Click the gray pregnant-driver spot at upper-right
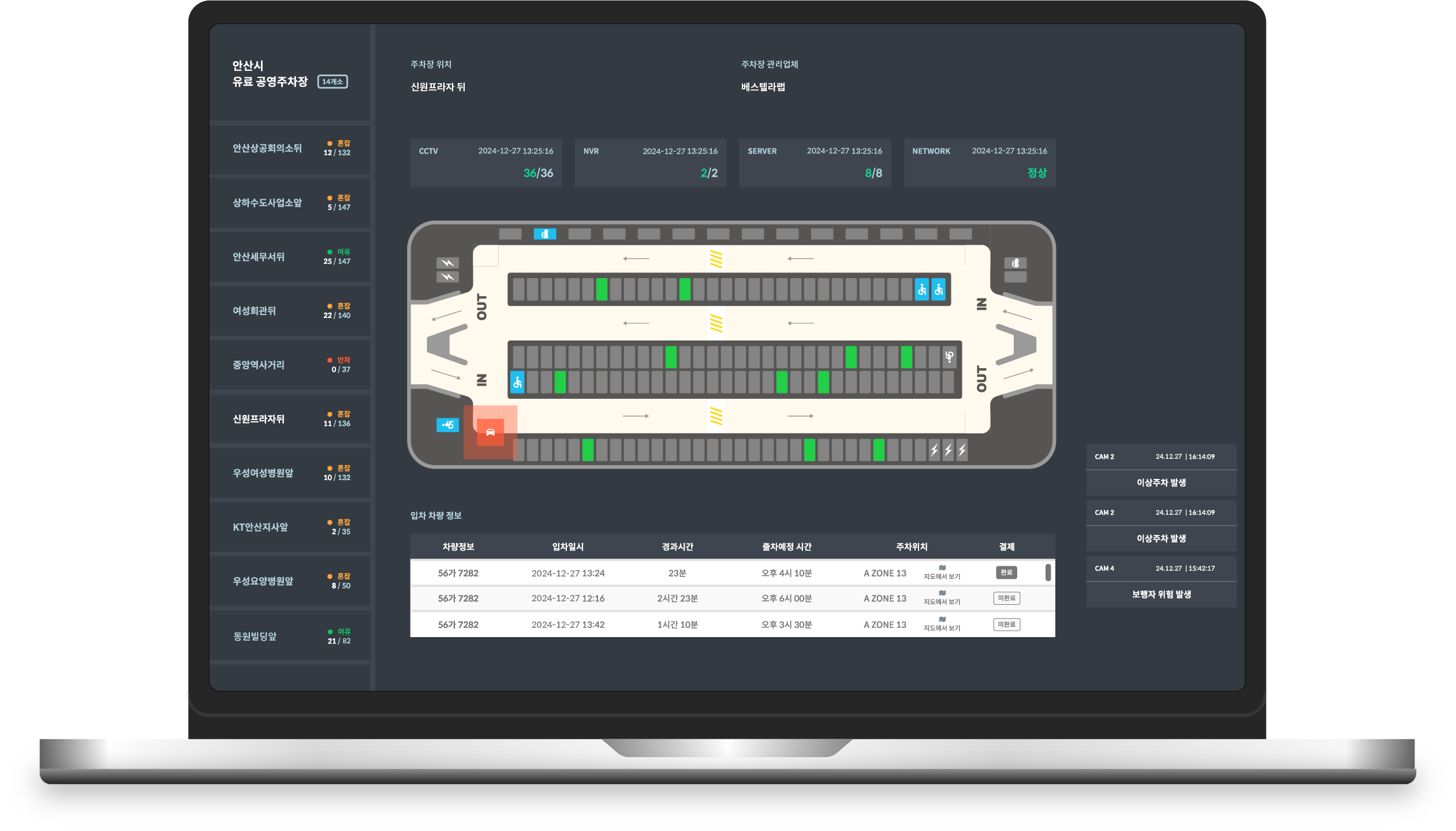1456x831 pixels. click(x=1015, y=263)
